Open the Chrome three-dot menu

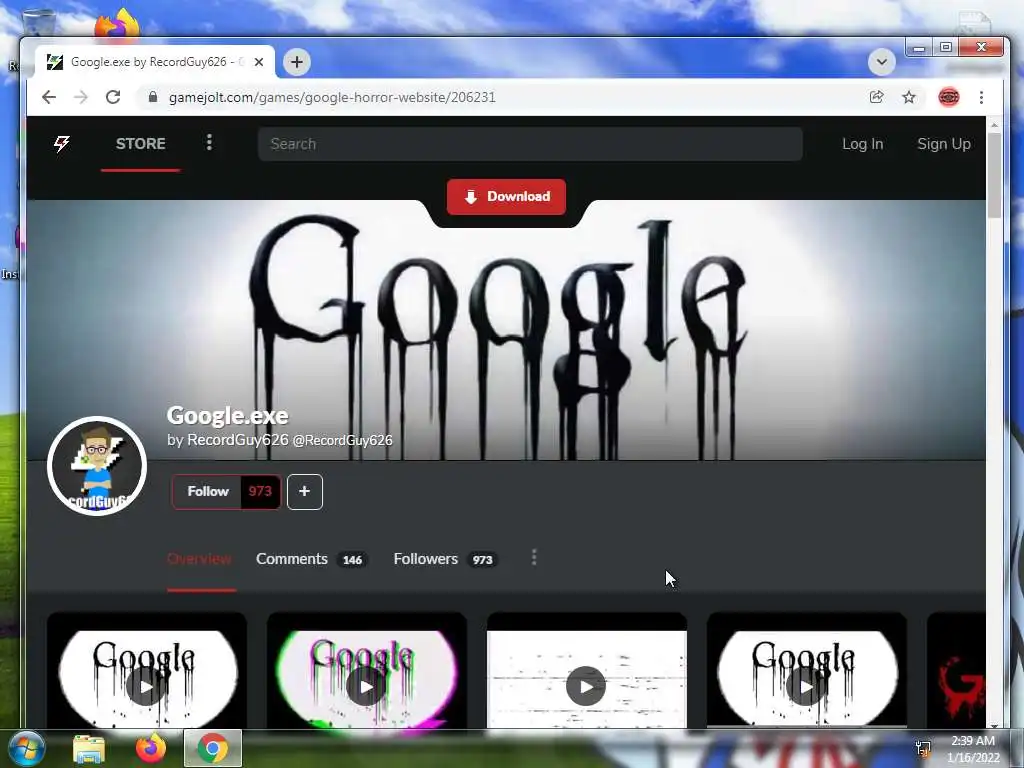click(981, 97)
